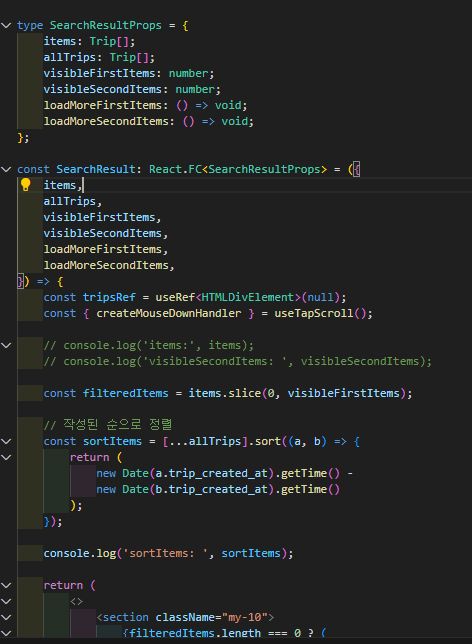Collapse the filteredItems.length conditional expression
The width and height of the screenshot is (472, 644).
pyautogui.click(x=6, y=633)
